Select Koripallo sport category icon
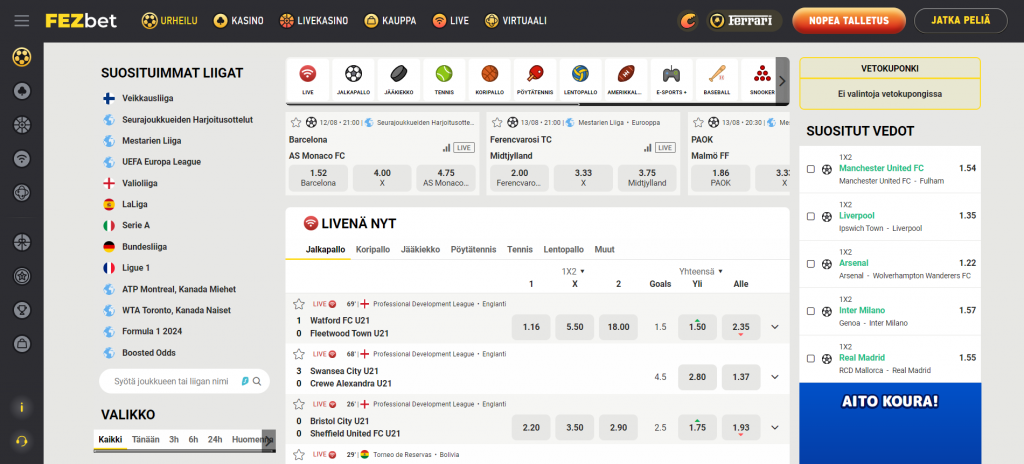The height and width of the screenshot is (464, 1024). 490,80
